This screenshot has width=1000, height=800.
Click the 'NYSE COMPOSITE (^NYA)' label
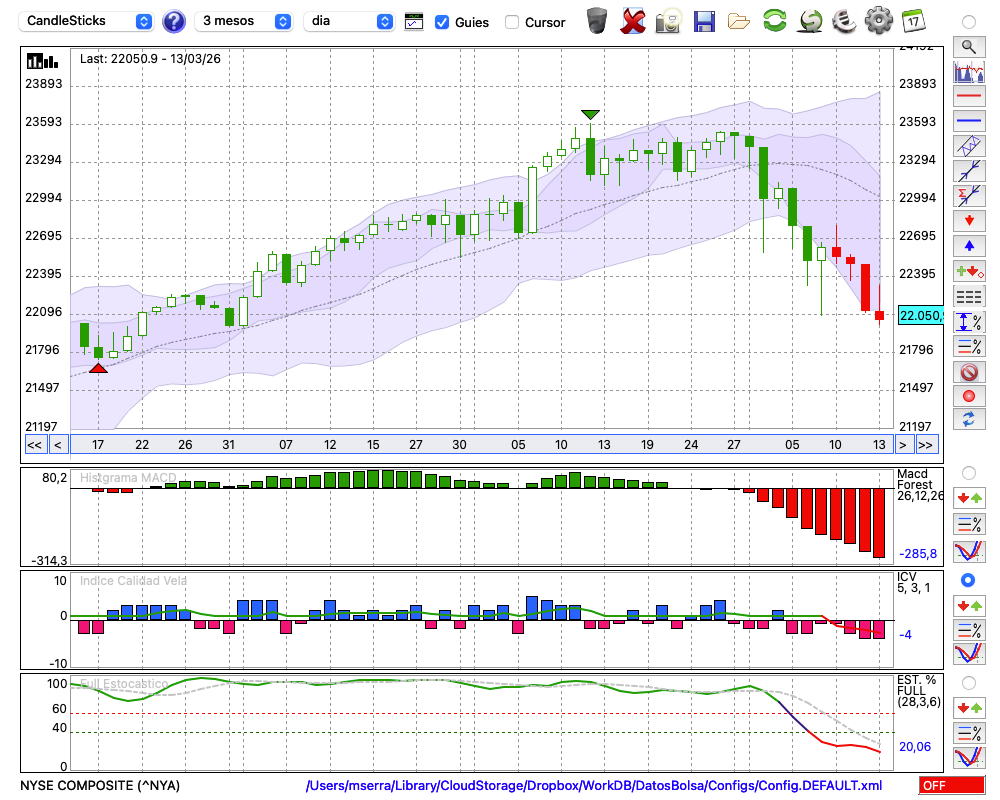click(x=100, y=785)
